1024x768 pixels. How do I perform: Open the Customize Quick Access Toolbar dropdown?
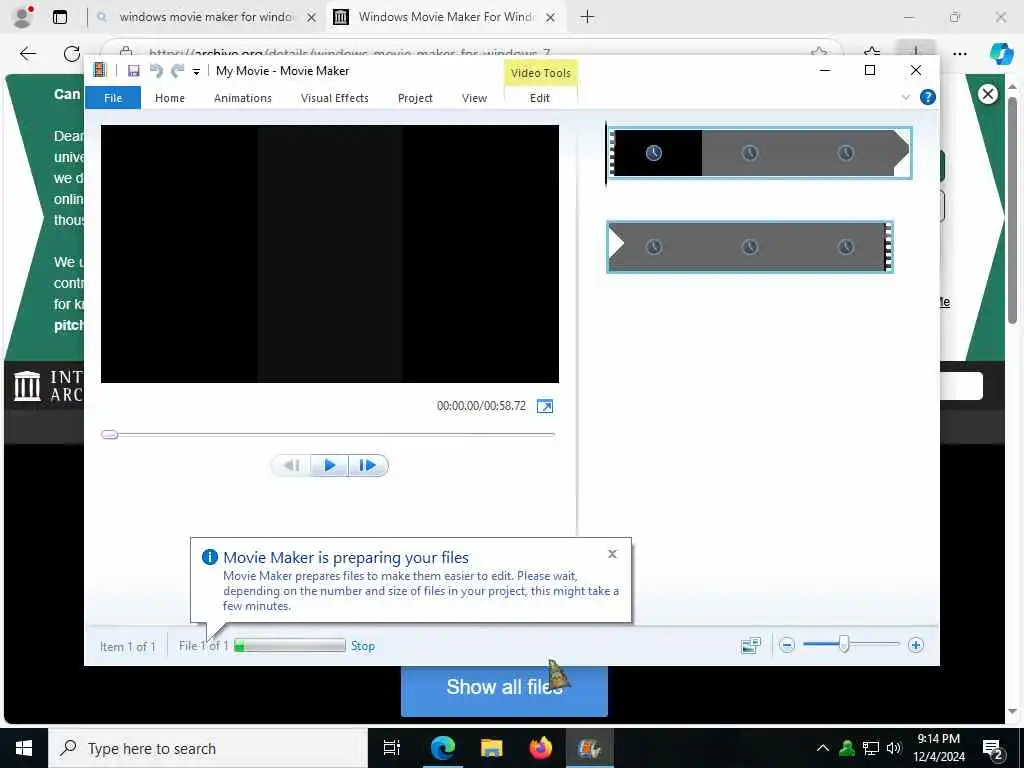196,71
